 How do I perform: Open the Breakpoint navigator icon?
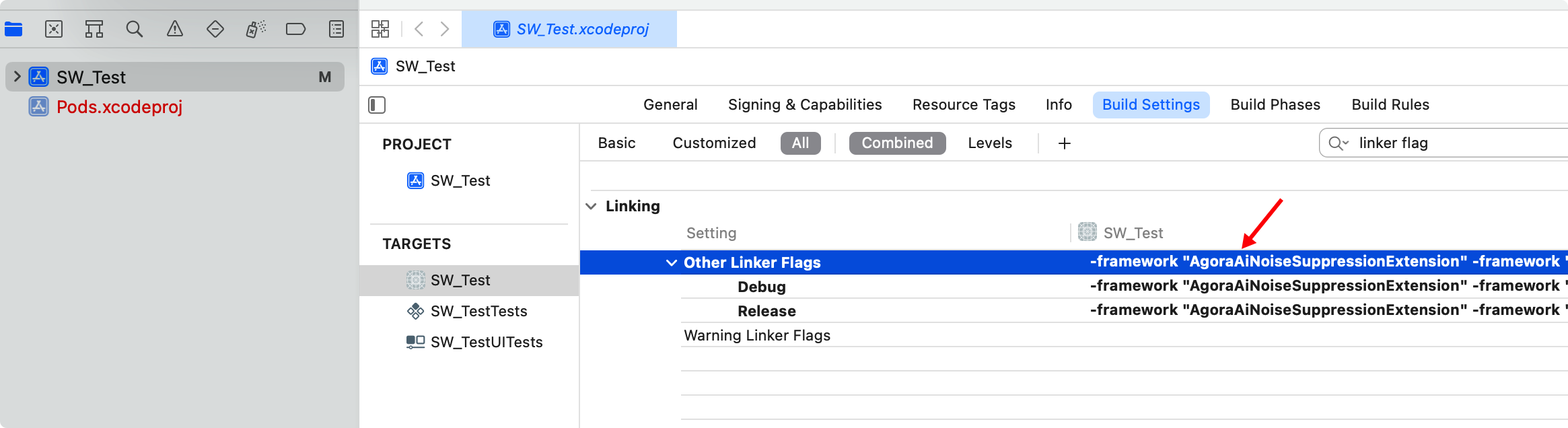[x=295, y=29]
